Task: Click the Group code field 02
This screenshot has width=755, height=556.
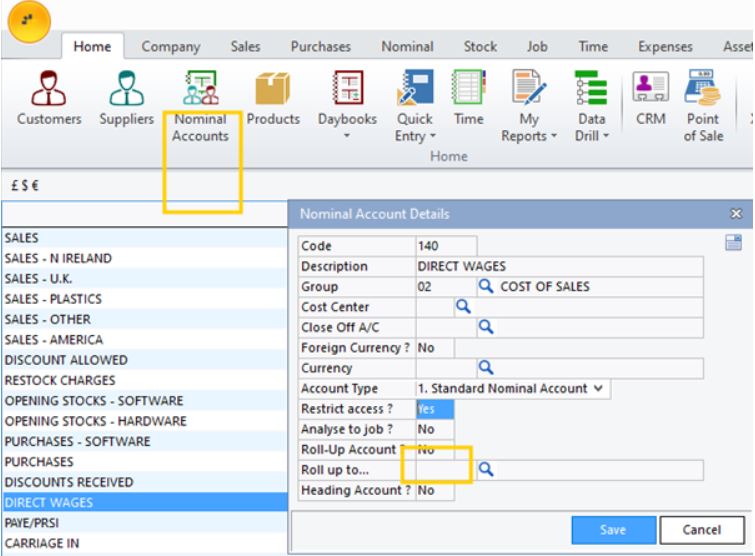Action: click(446, 287)
